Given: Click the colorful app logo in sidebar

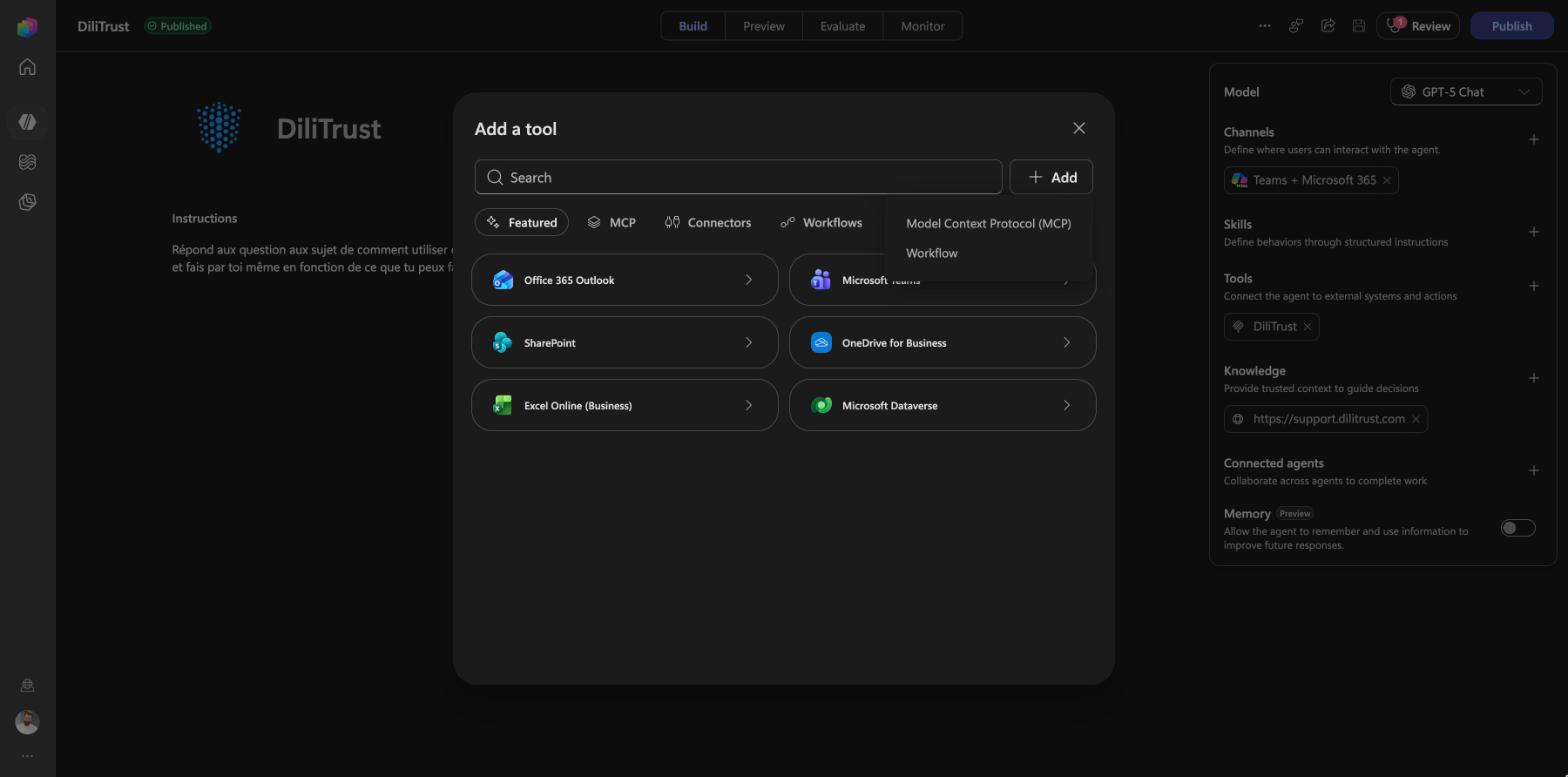Looking at the screenshot, I should 27,27.
